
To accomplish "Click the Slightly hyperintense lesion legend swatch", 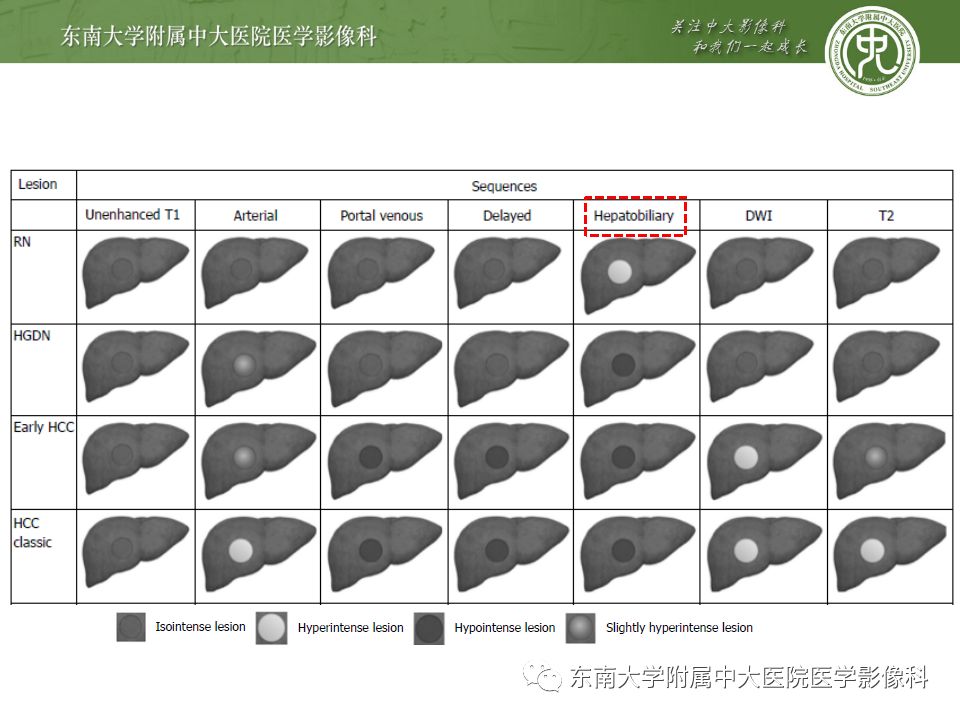I will pos(580,629).
